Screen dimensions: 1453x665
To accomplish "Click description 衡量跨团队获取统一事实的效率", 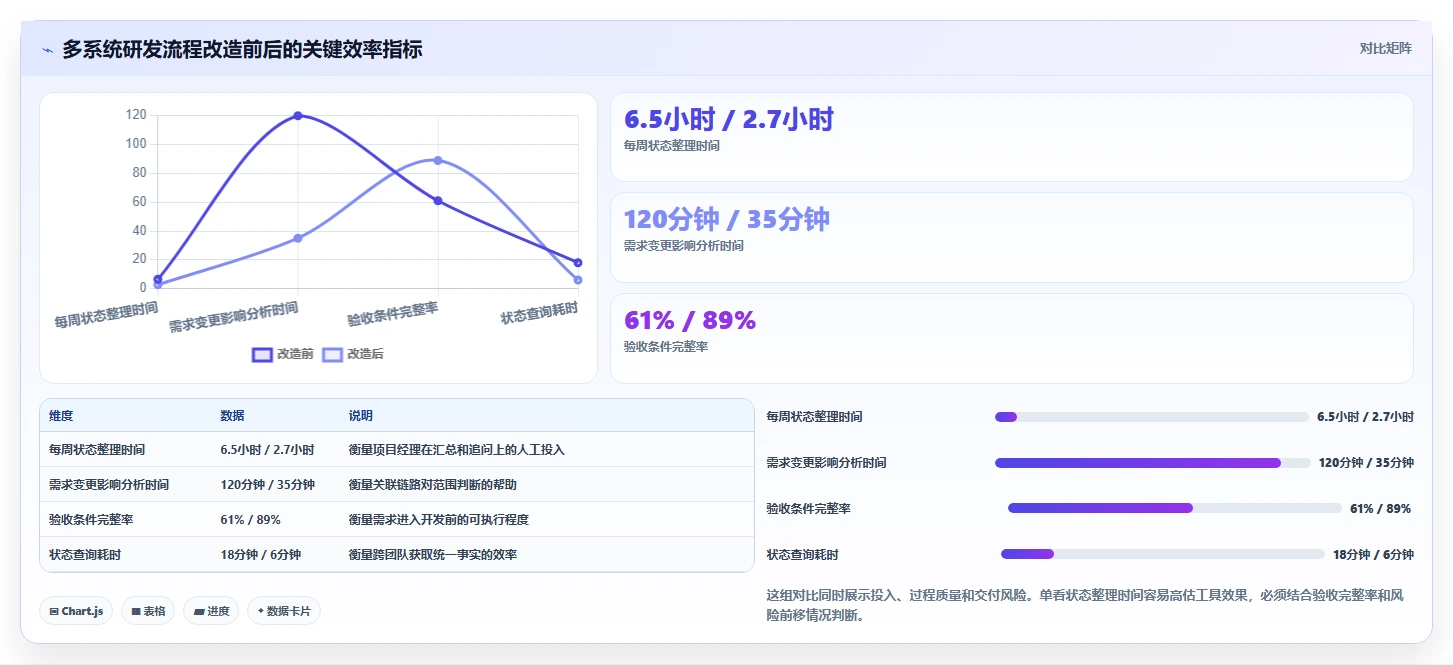I will [x=433, y=555].
